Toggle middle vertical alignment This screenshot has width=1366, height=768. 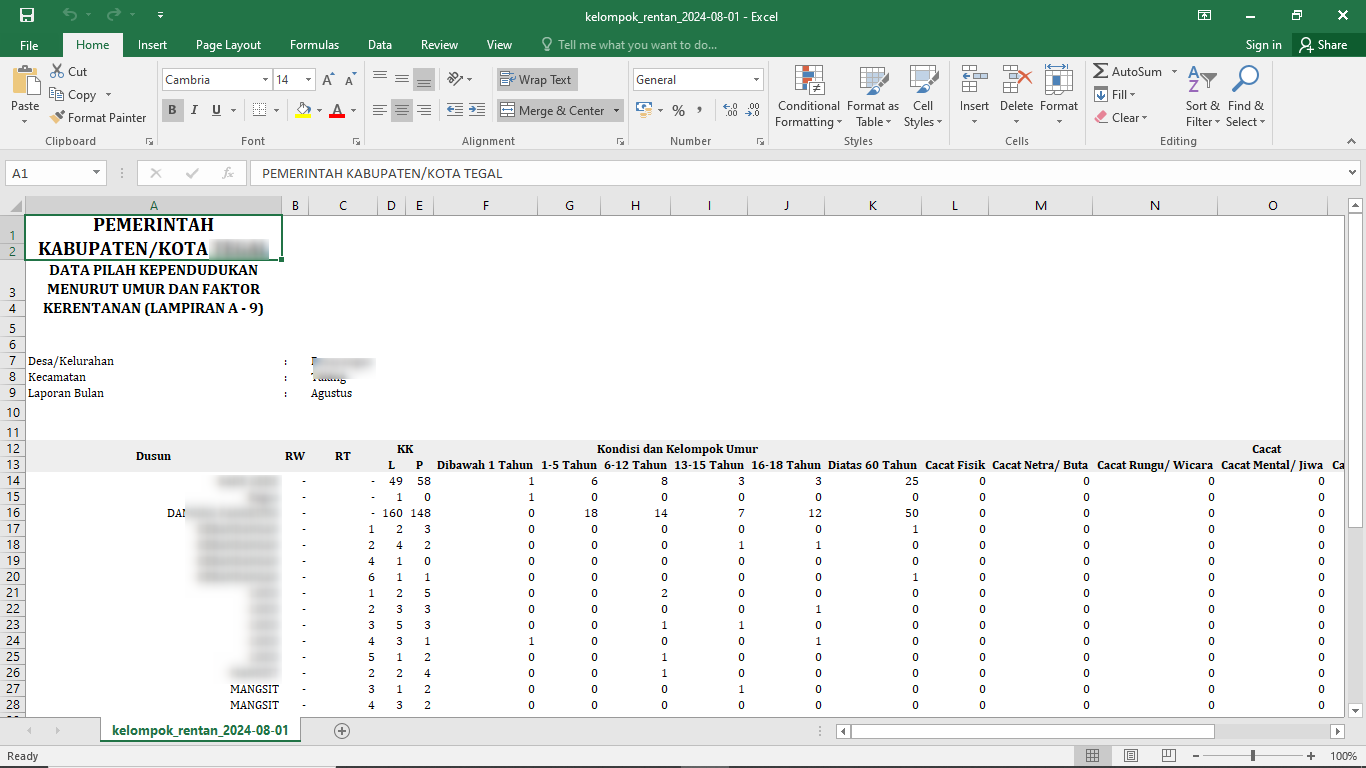[402, 79]
